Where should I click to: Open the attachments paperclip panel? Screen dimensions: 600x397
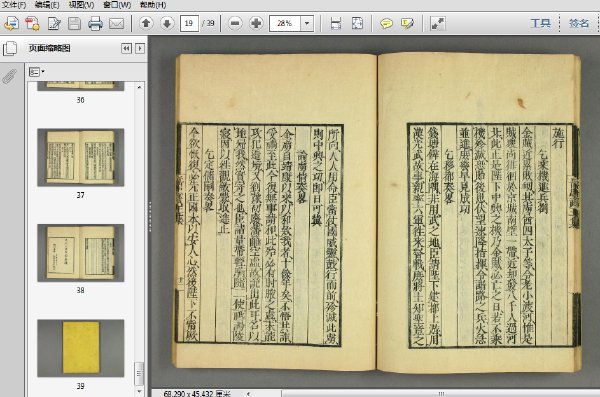pyautogui.click(x=9, y=76)
